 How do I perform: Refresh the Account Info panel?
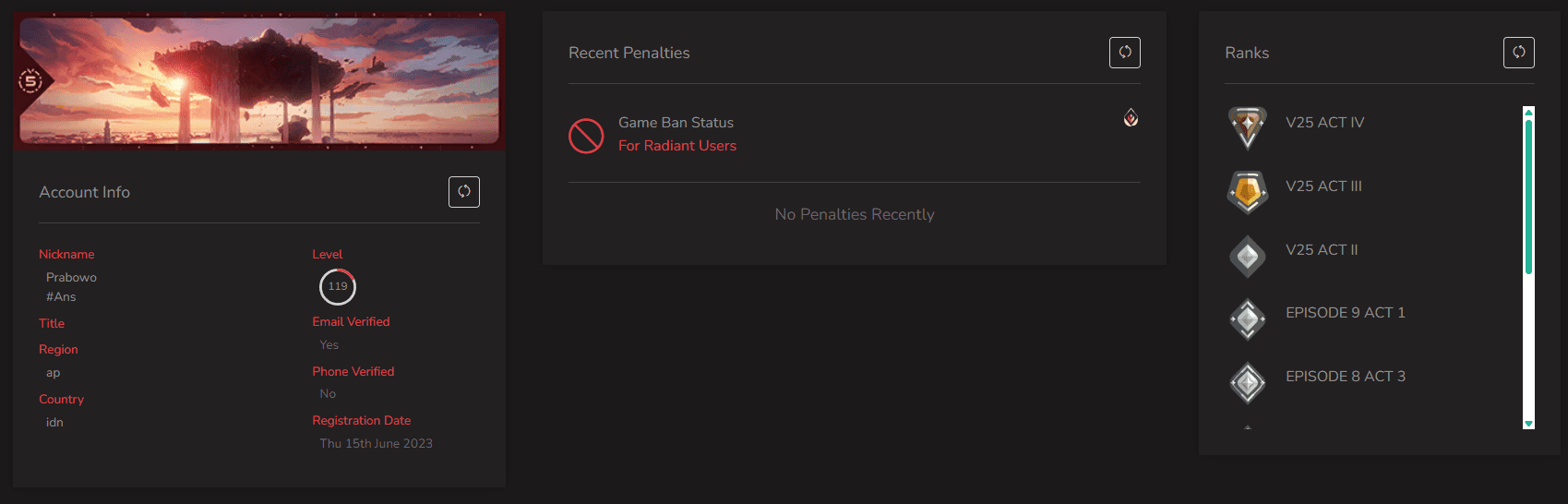coord(464,192)
